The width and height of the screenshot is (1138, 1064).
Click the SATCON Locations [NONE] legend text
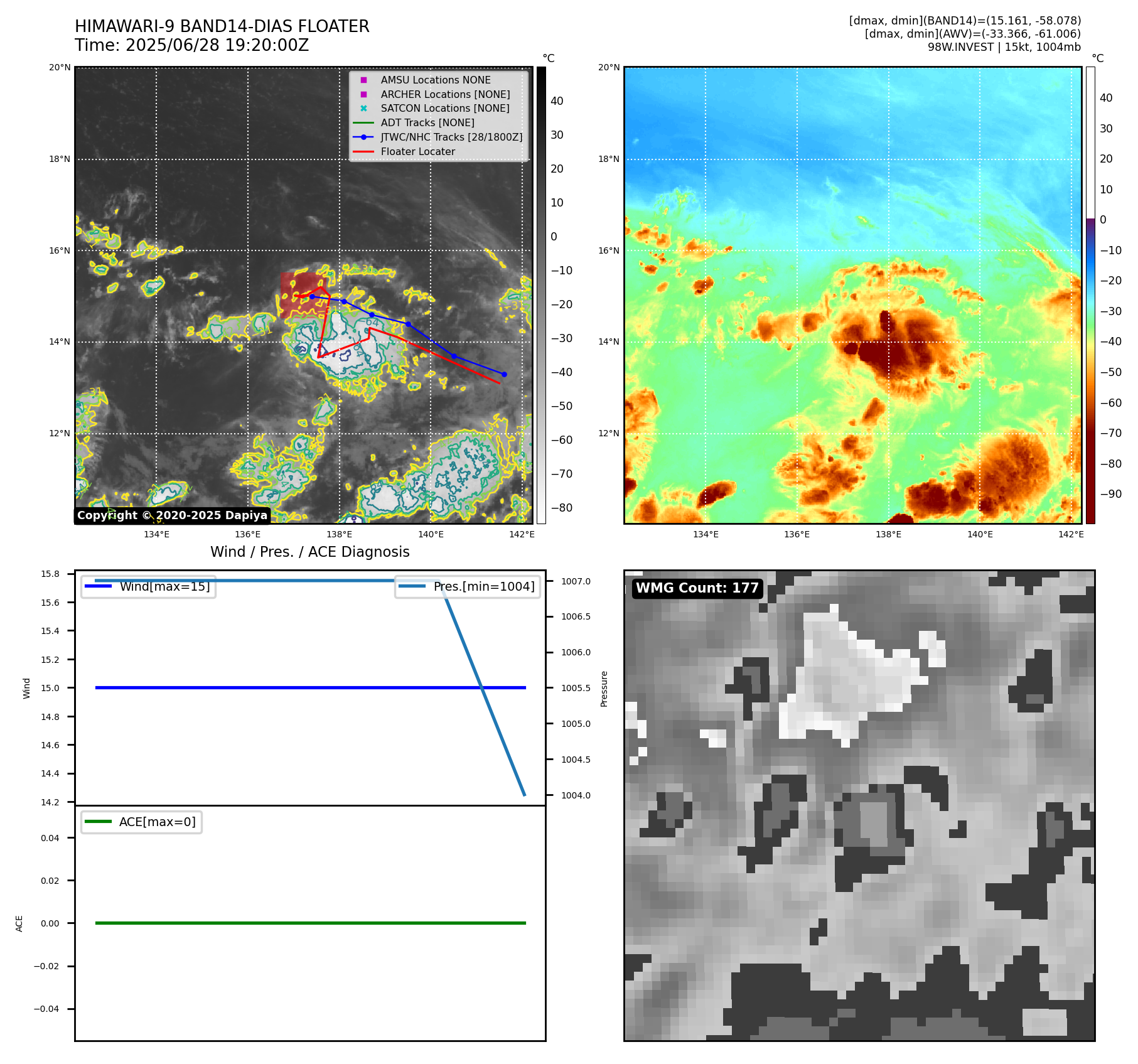click(x=445, y=108)
